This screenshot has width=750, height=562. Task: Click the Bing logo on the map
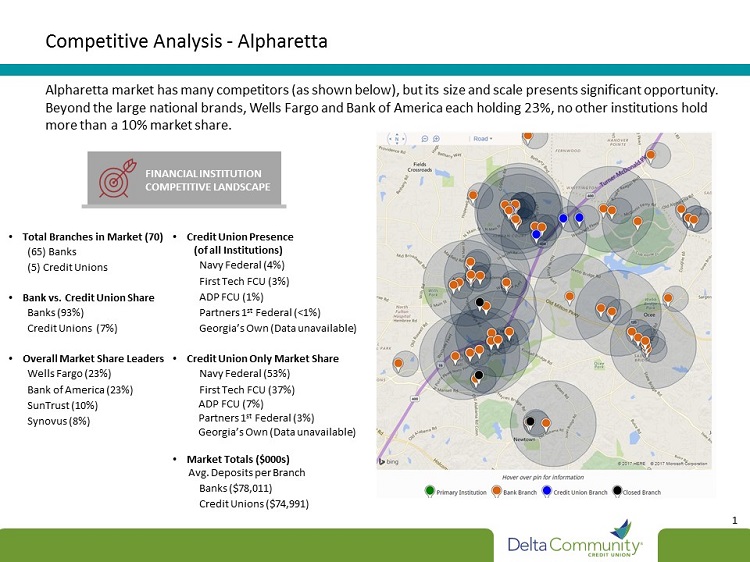click(x=390, y=461)
